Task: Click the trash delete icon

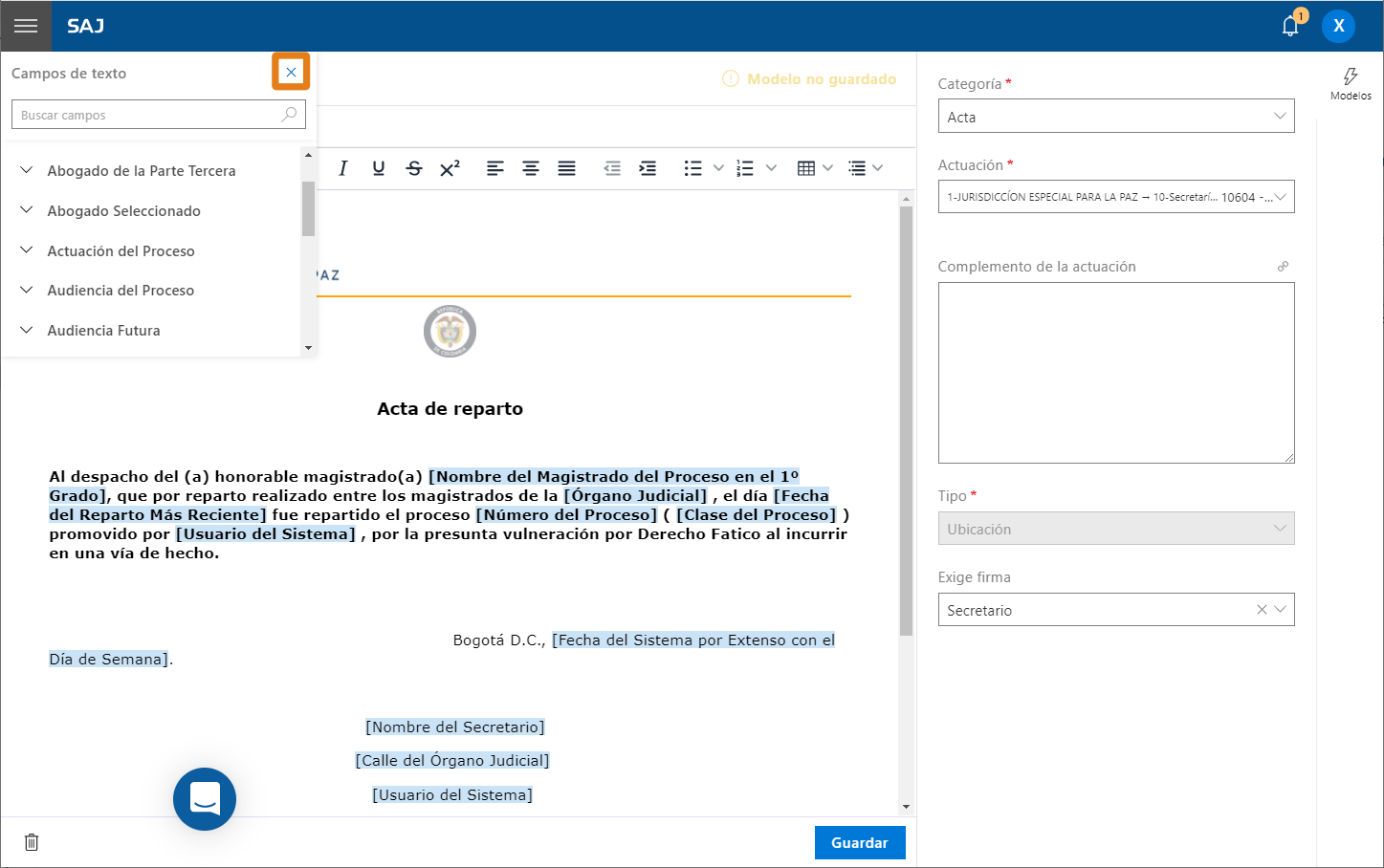Action: [32, 842]
